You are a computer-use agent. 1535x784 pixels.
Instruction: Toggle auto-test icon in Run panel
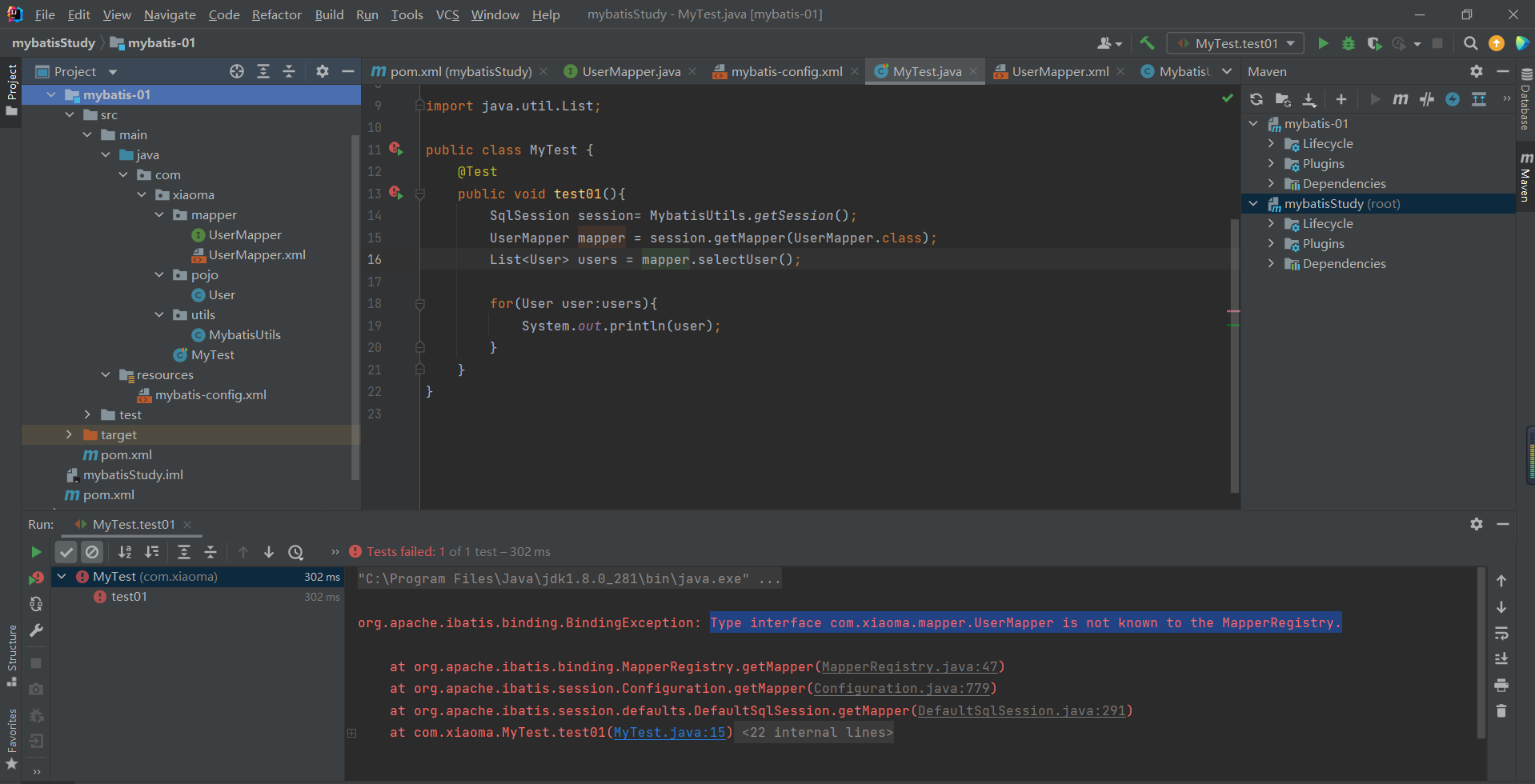pyautogui.click(x=36, y=604)
